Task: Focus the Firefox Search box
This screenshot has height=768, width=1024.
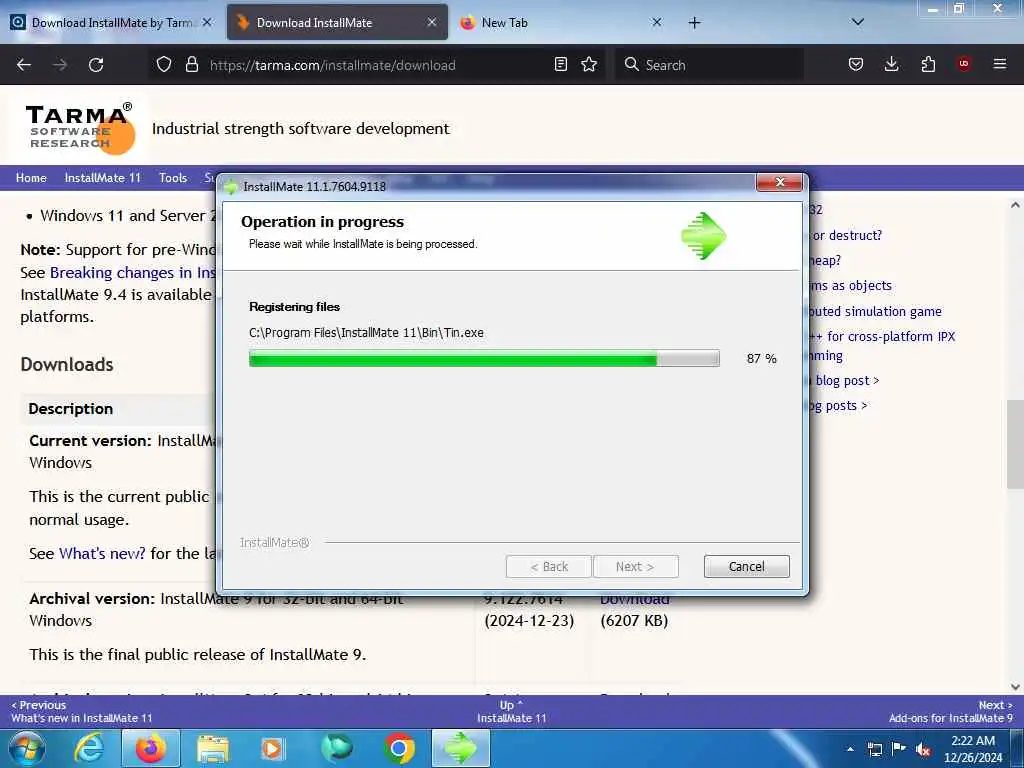Action: click(709, 65)
